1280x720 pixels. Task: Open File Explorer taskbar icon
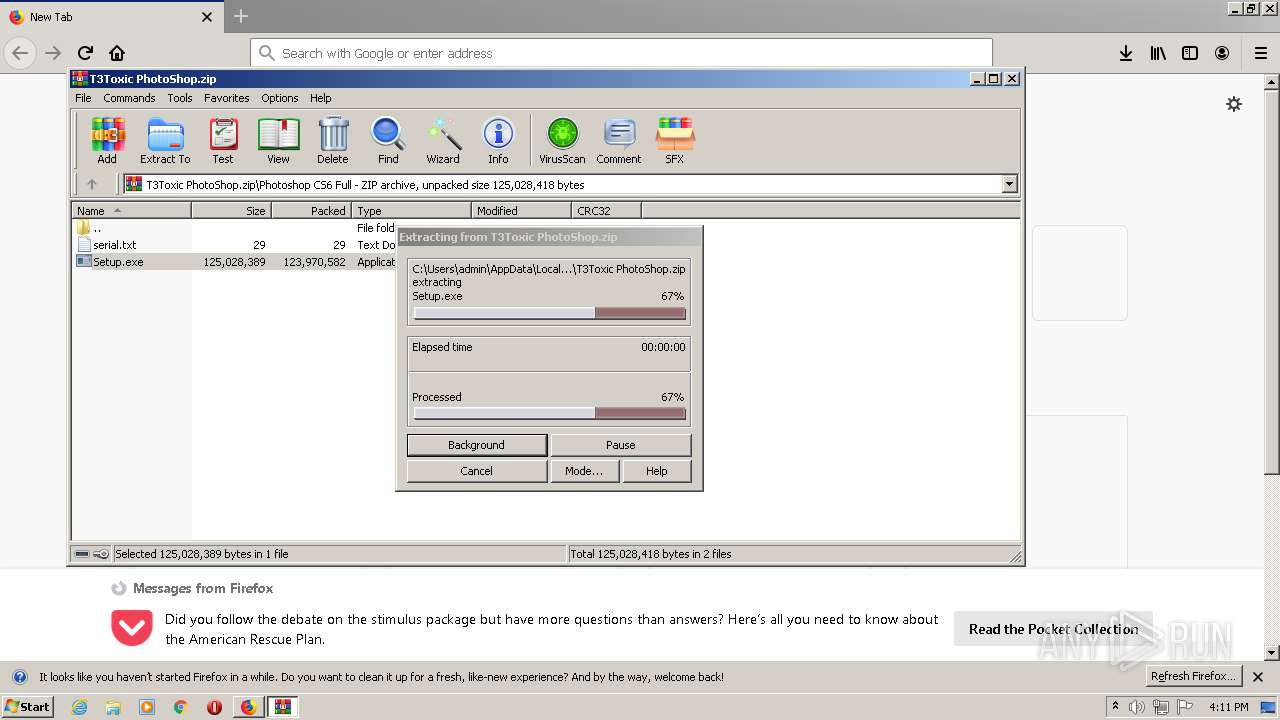tap(113, 707)
